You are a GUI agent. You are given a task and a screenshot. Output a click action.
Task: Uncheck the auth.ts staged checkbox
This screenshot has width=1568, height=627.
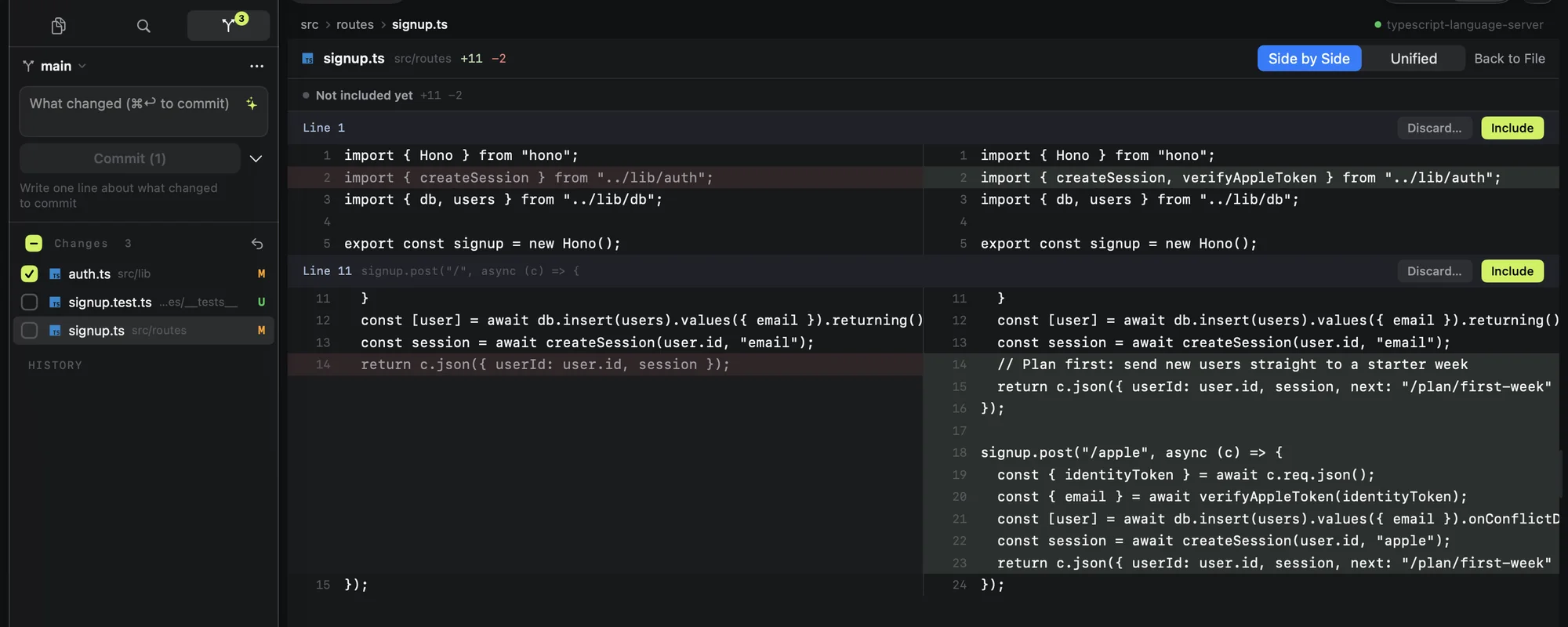pyautogui.click(x=29, y=274)
